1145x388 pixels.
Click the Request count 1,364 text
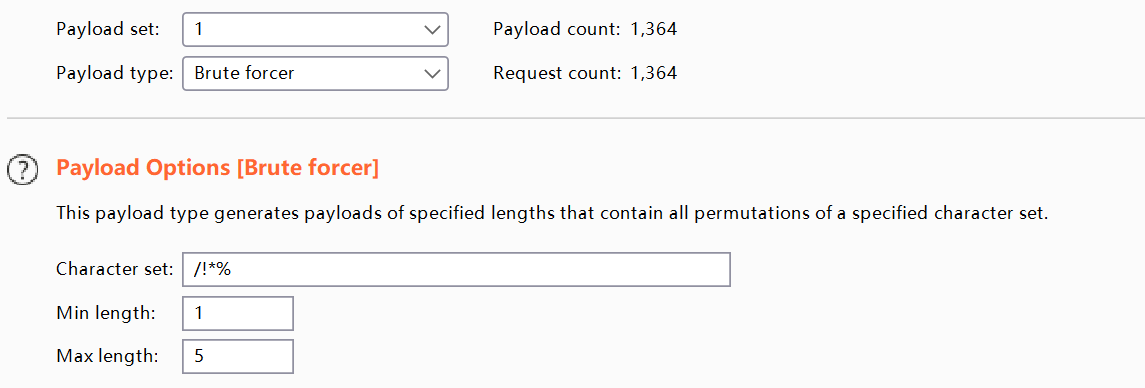click(585, 73)
